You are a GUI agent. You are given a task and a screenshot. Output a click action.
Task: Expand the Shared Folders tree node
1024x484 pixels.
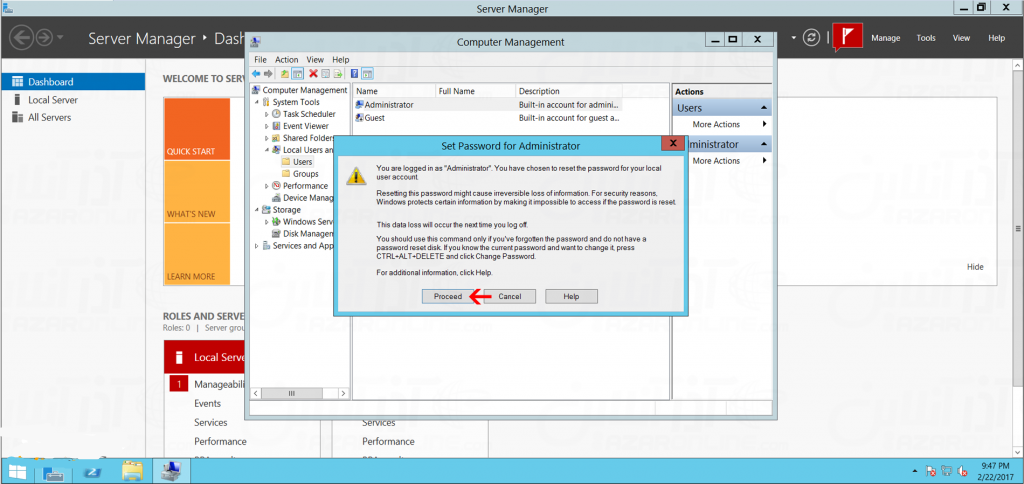266,138
